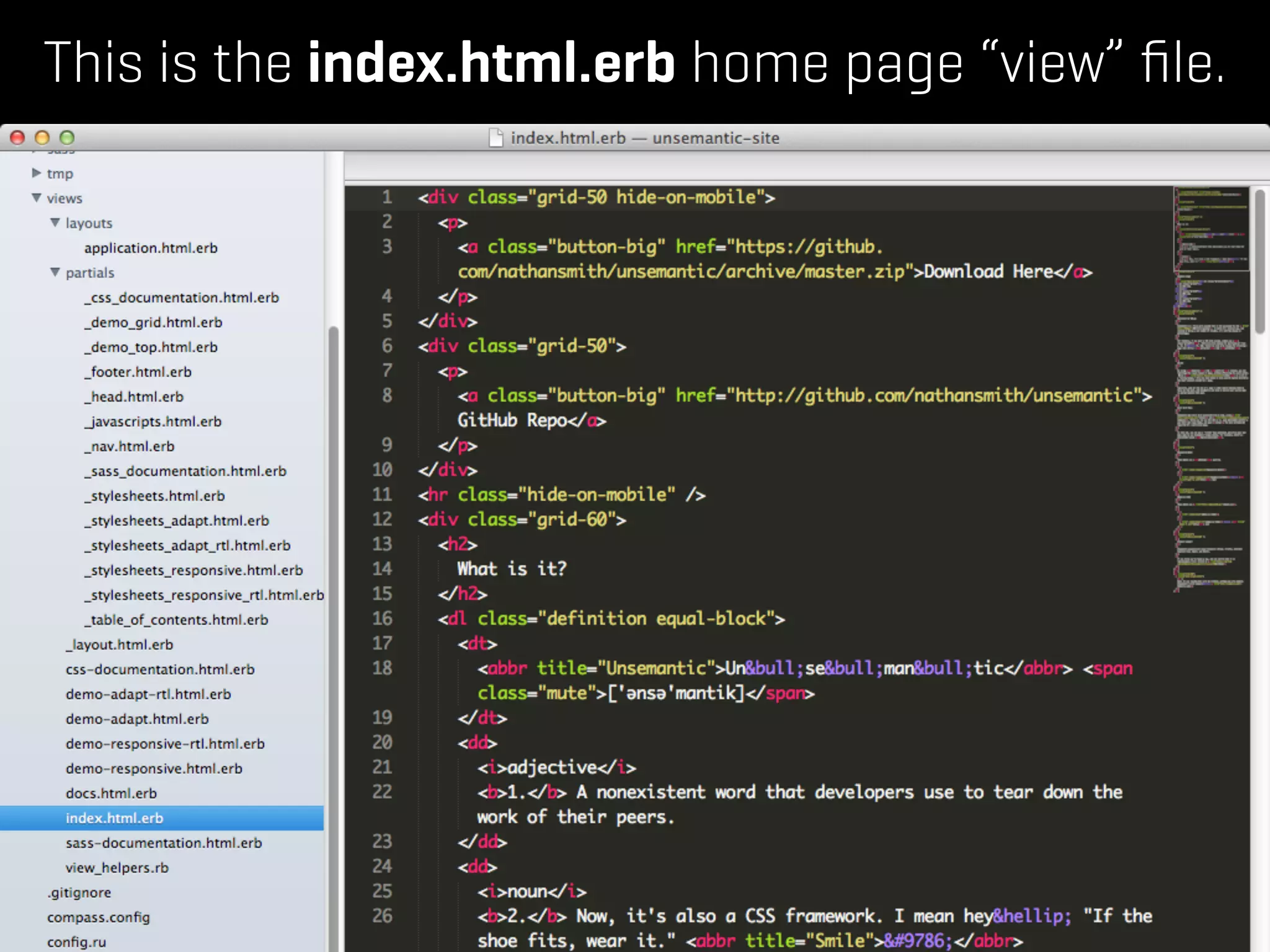
Task: Collapse the partials folder
Action: (55, 272)
